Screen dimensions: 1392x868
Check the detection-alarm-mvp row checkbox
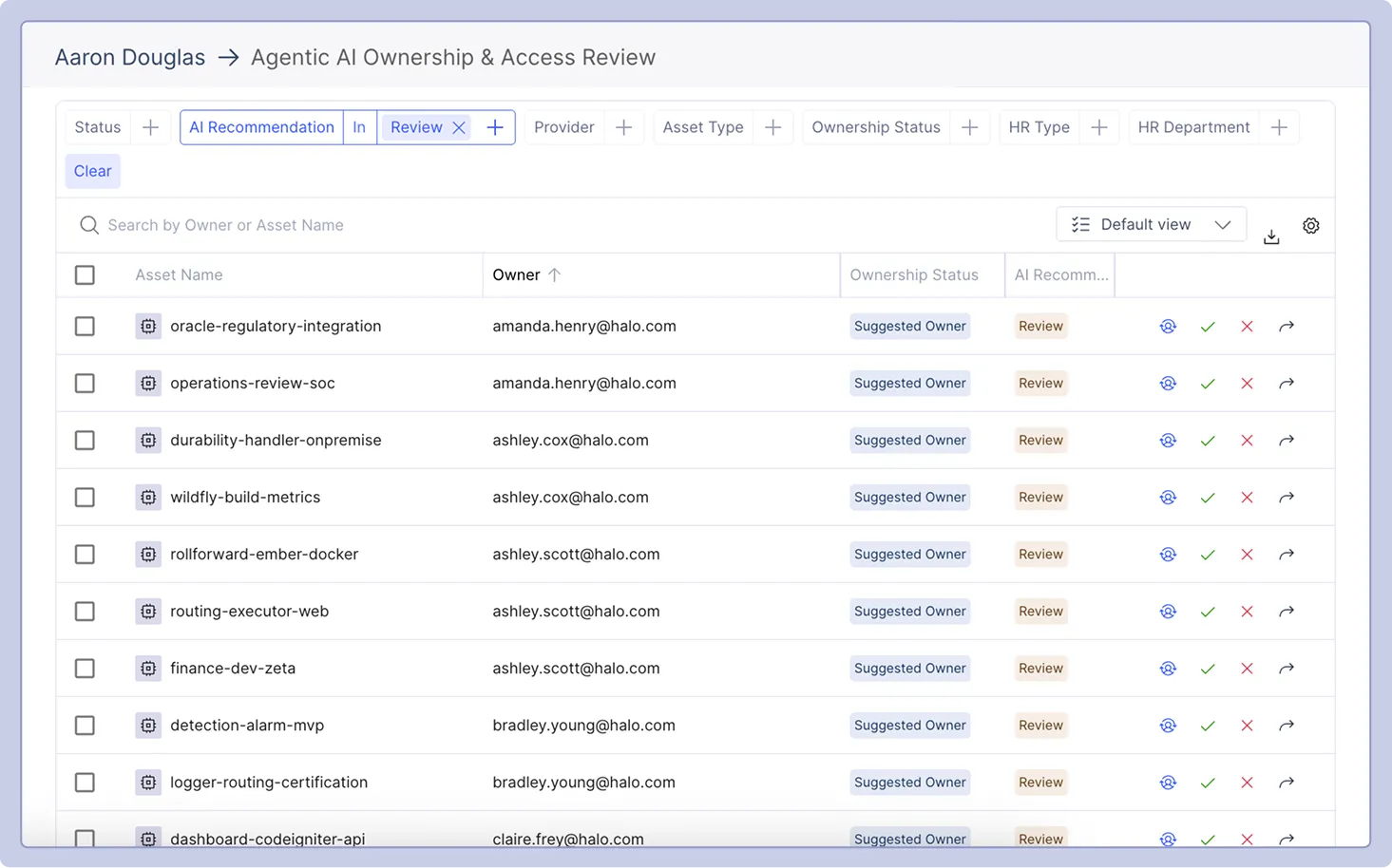click(x=85, y=726)
